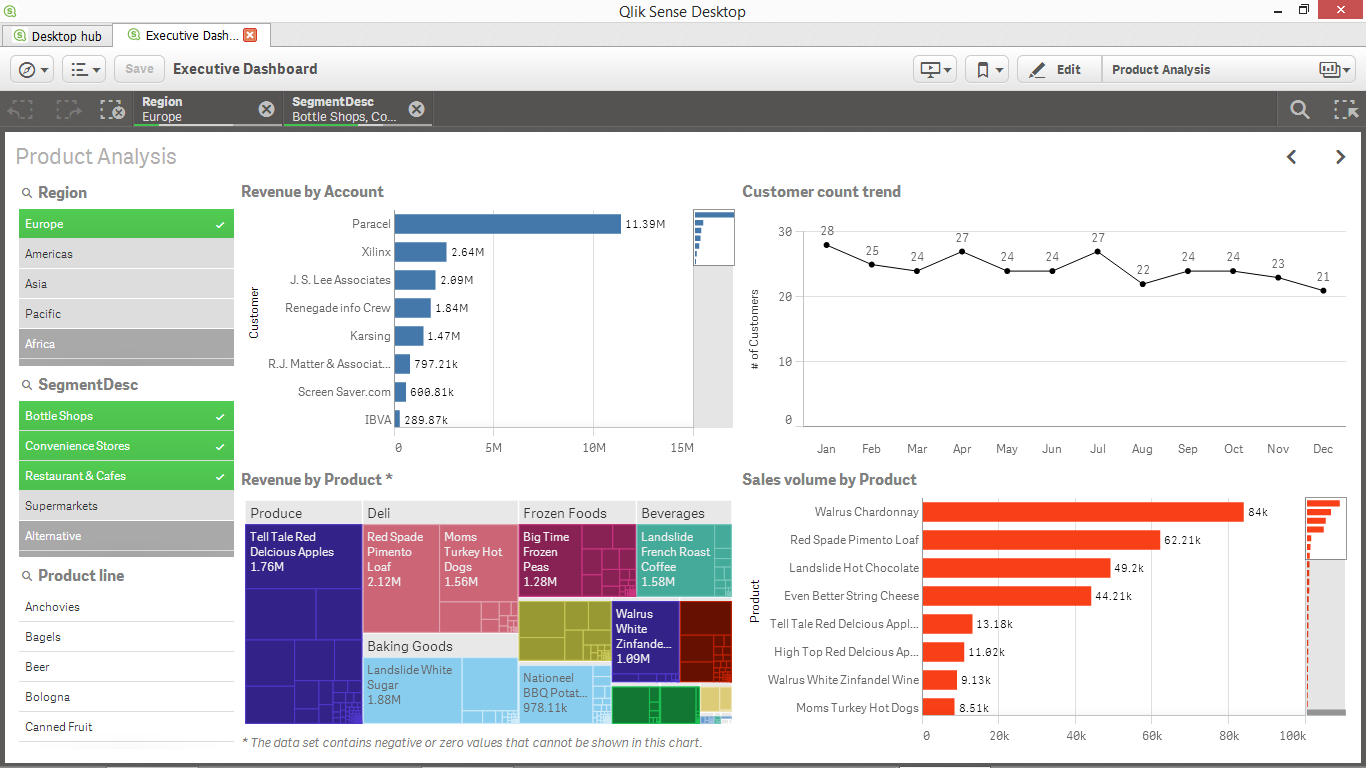Click the step back selection icon
Viewport: 1366px width, 768px height.
[22, 110]
